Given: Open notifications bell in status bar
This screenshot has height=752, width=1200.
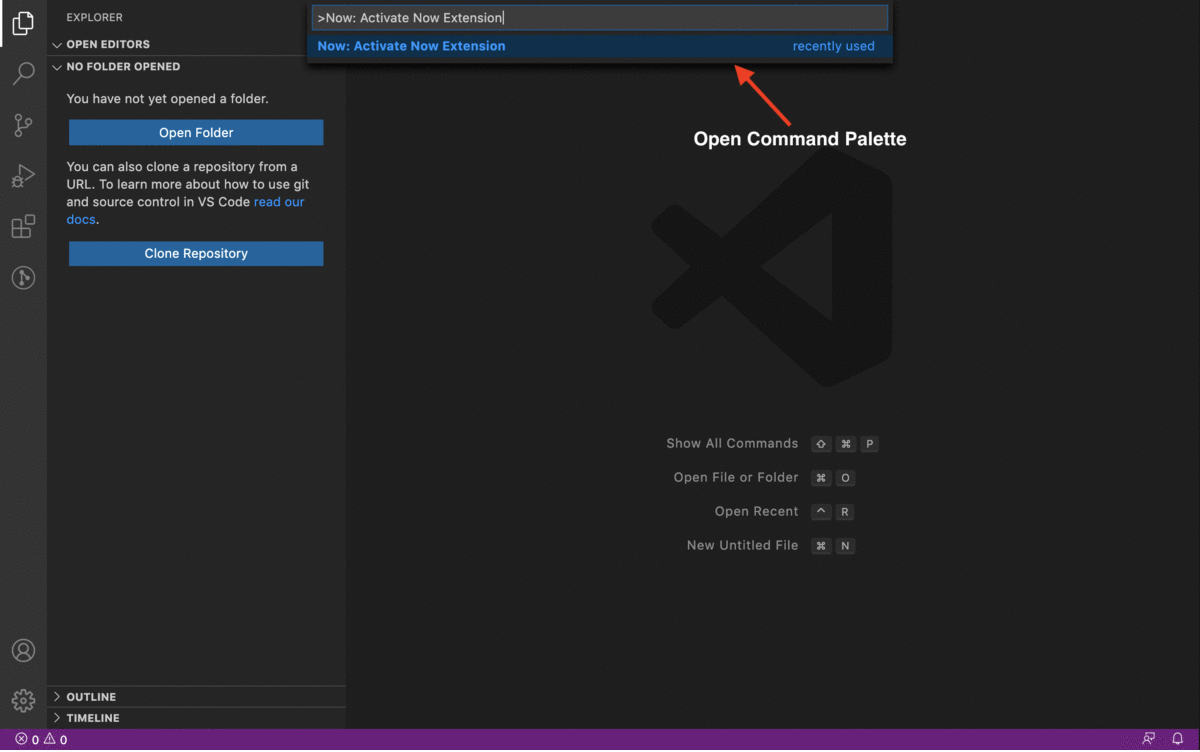Looking at the screenshot, I should point(1178,740).
